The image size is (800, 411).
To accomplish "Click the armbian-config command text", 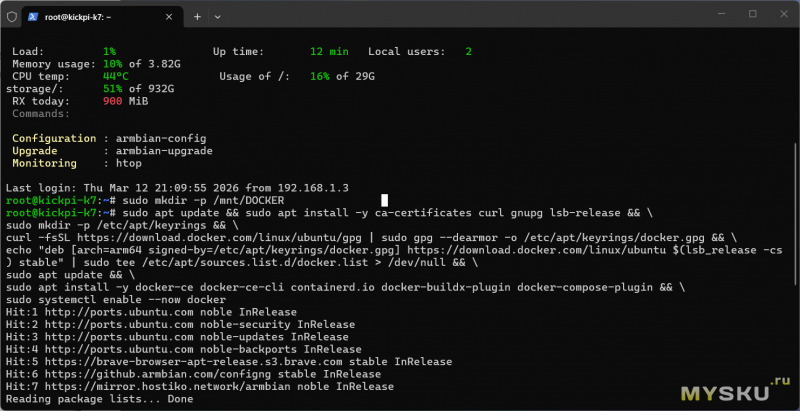I will (154, 139).
